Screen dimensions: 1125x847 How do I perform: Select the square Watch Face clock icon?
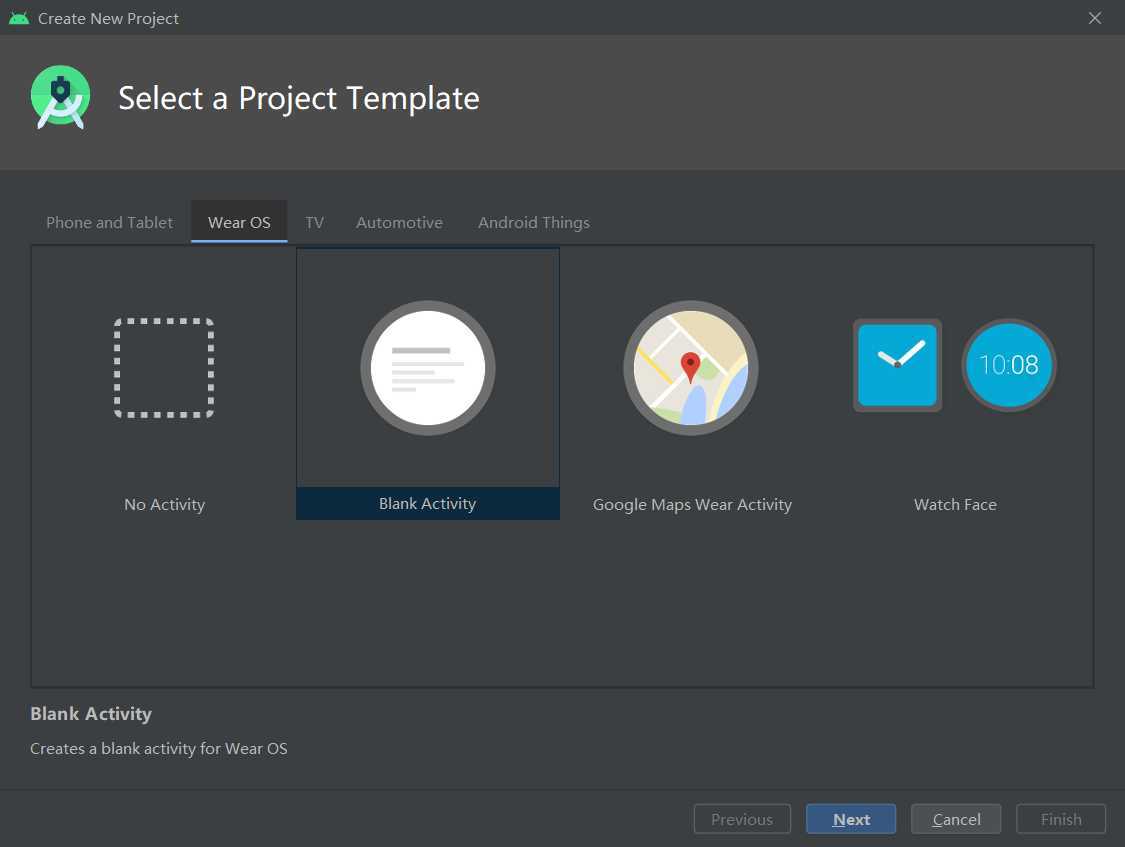coord(898,365)
